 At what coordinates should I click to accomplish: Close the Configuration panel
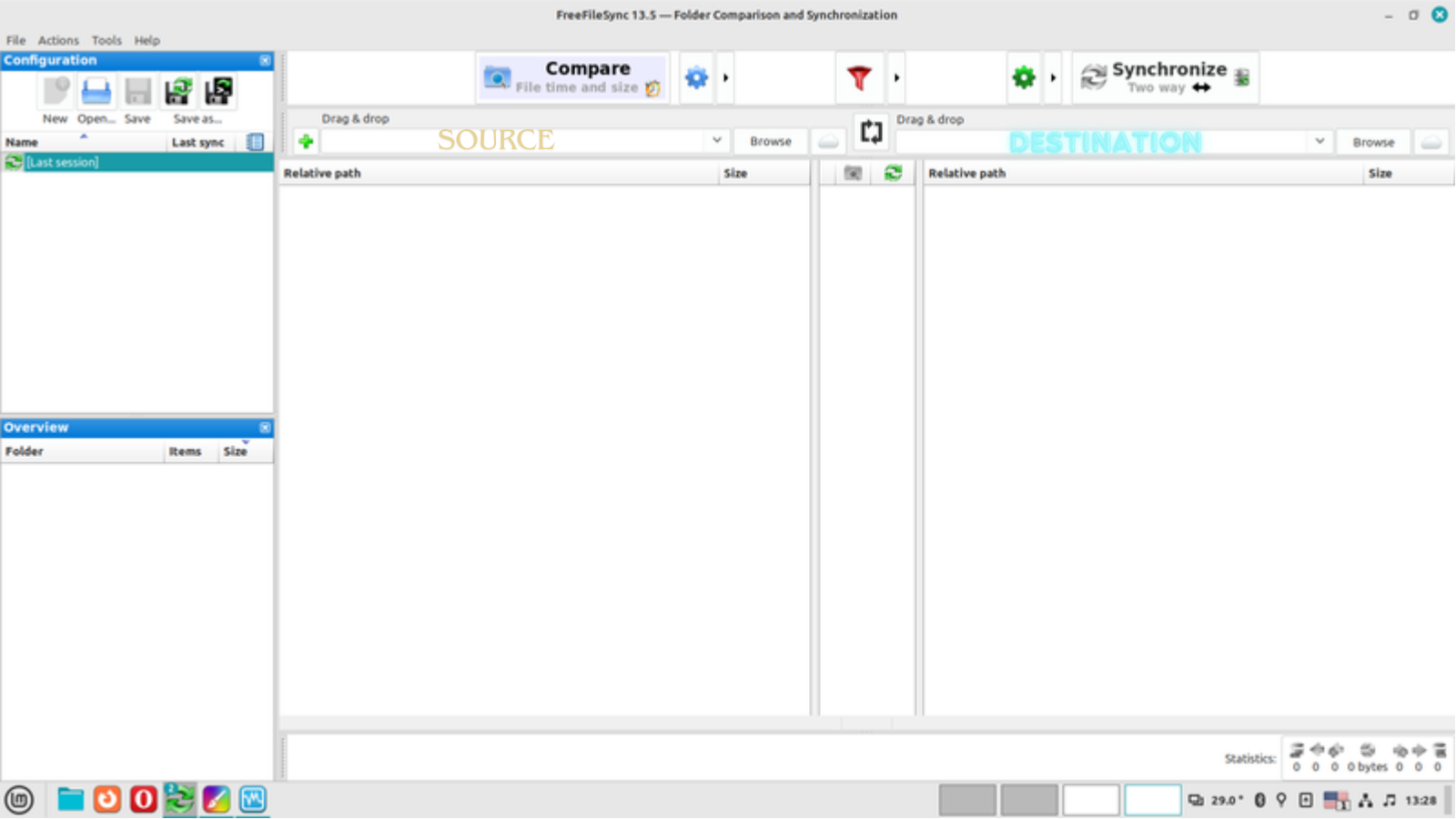click(265, 60)
